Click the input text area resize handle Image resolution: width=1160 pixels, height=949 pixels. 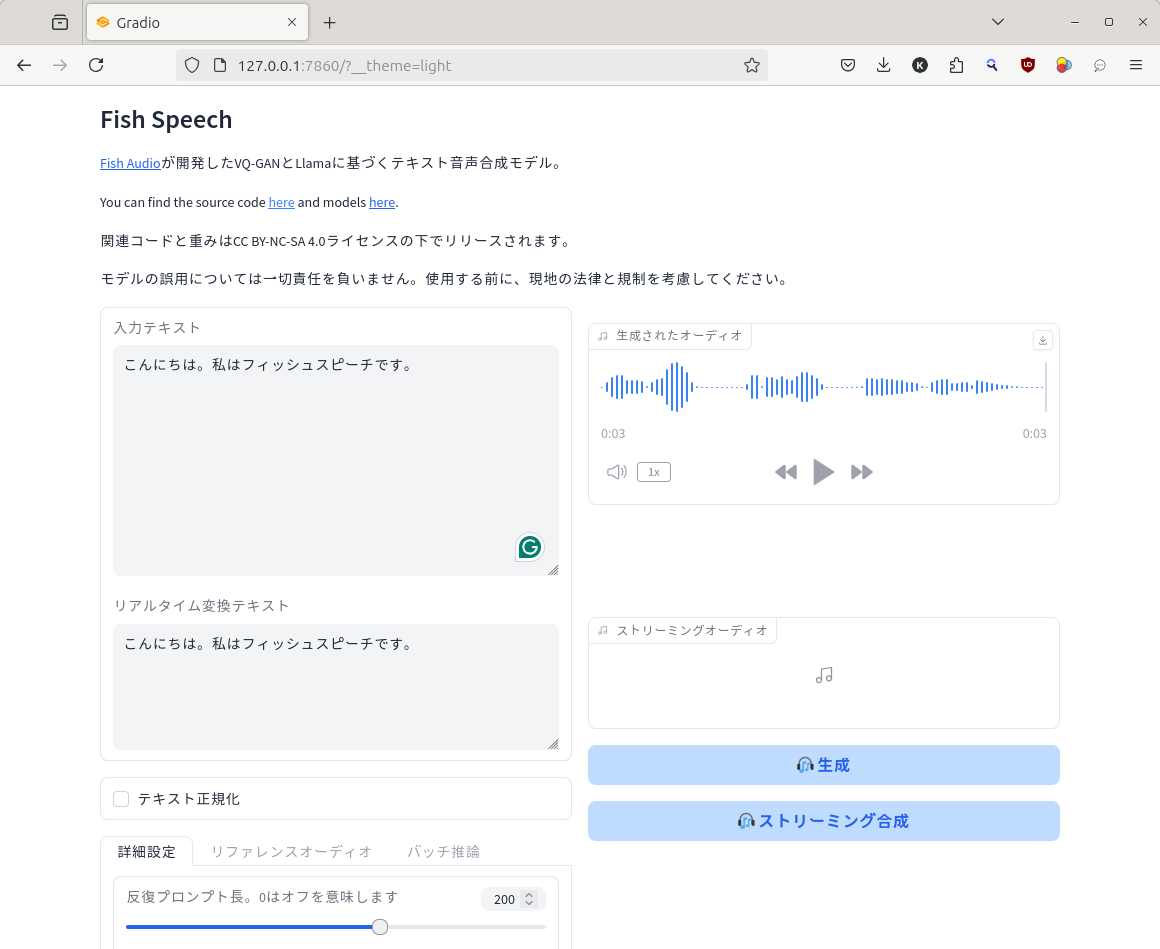coord(553,570)
